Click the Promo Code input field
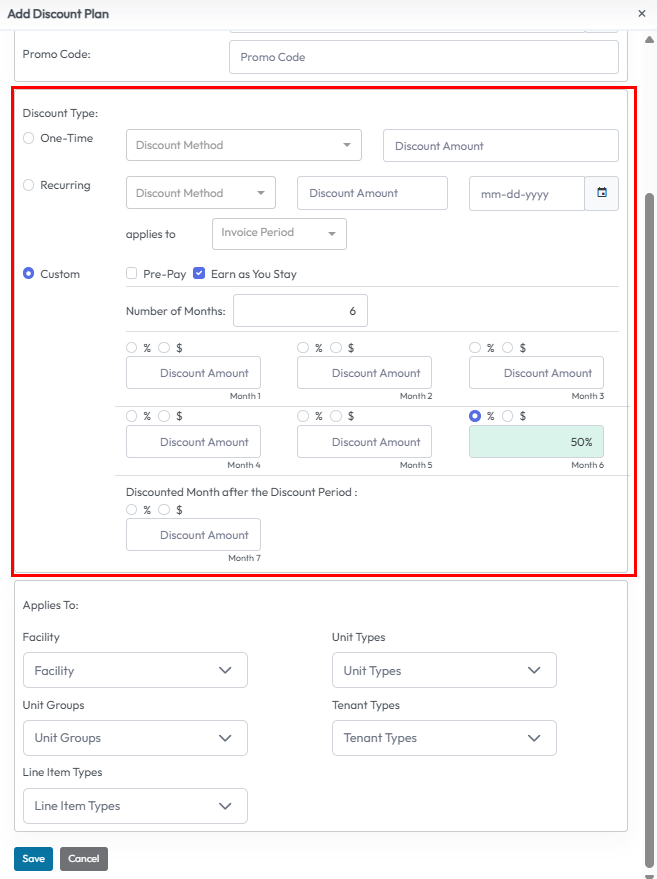Image resolution: width=657 pixels, height=879 pixels. (423, 57)
